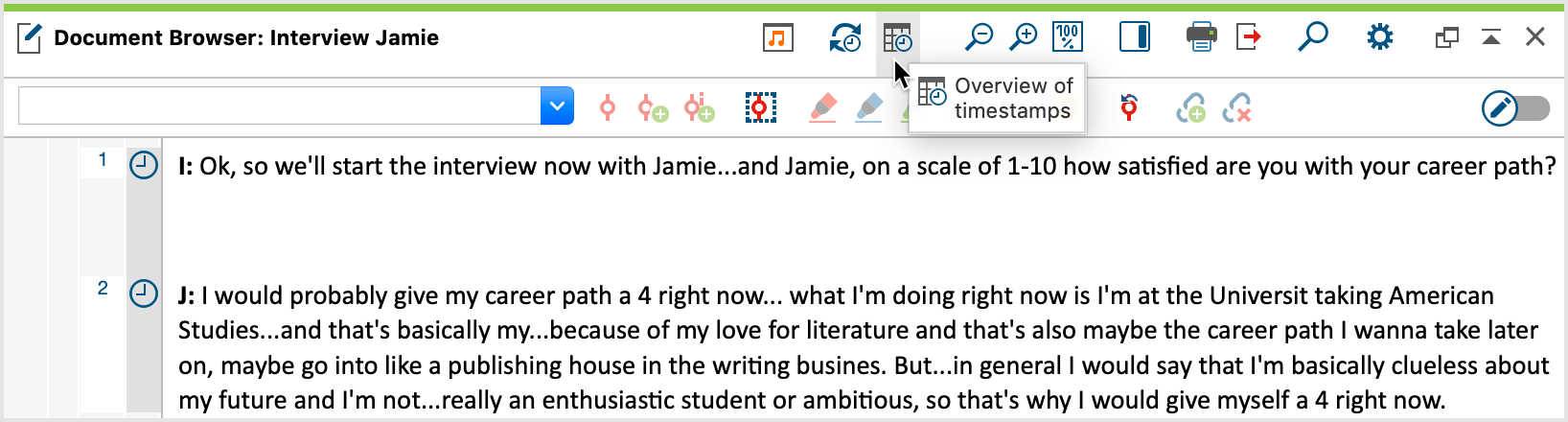
Task: Click the code in-vivo icon
Action: [x=699, y=107]
